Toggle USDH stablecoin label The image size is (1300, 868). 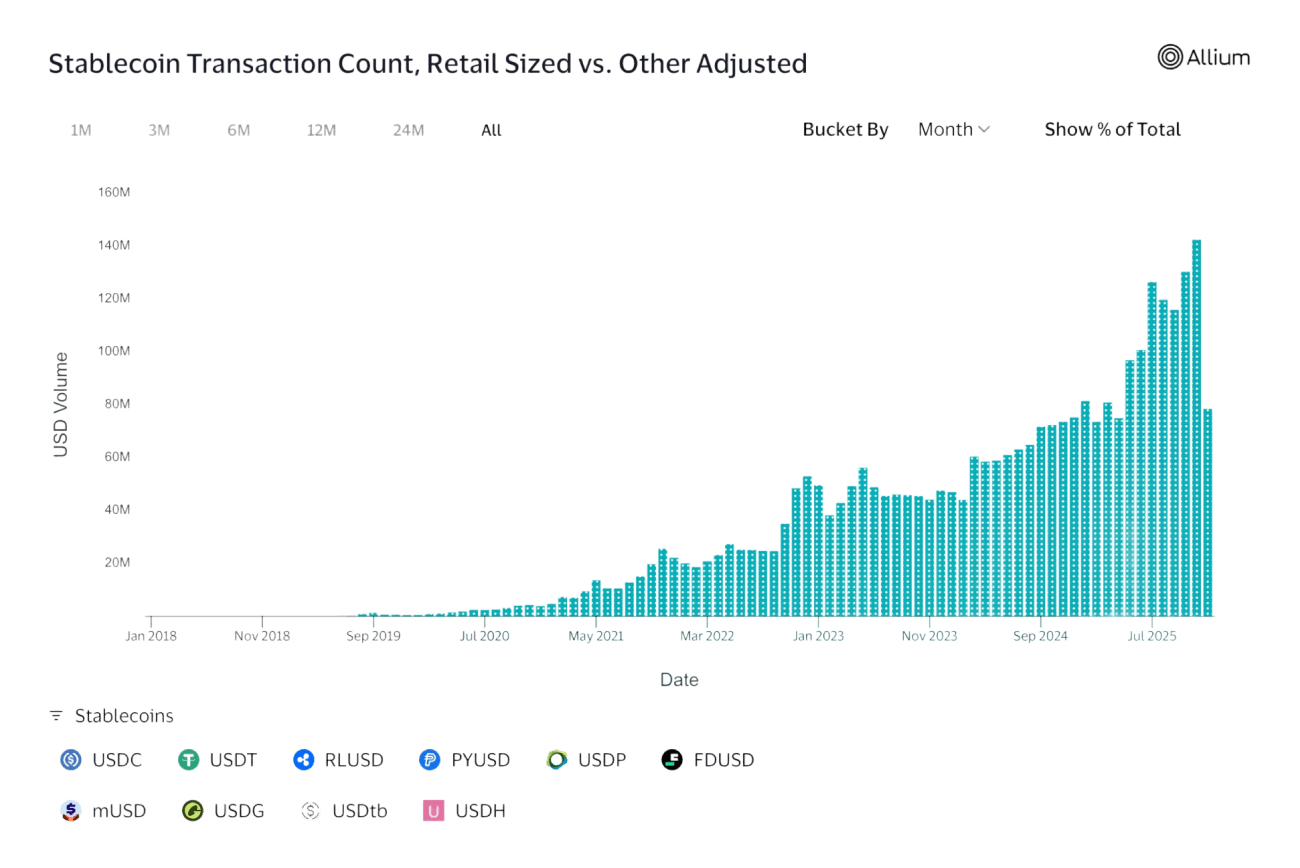[480, 811]
